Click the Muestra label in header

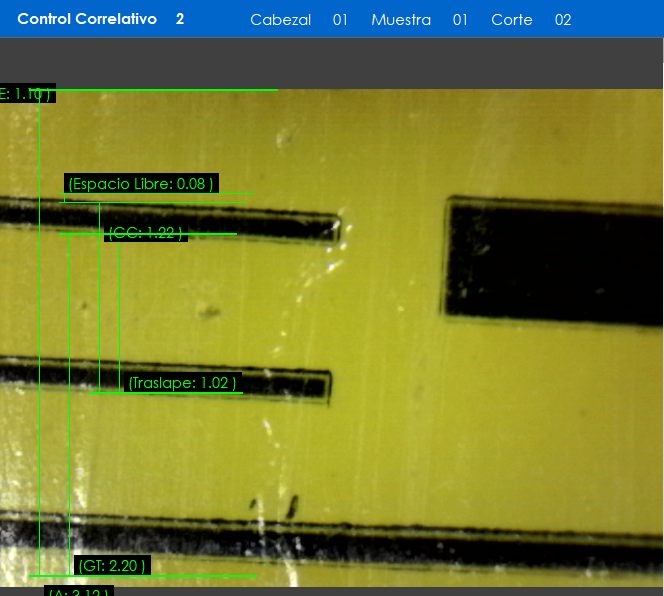[x=401, y=20]
